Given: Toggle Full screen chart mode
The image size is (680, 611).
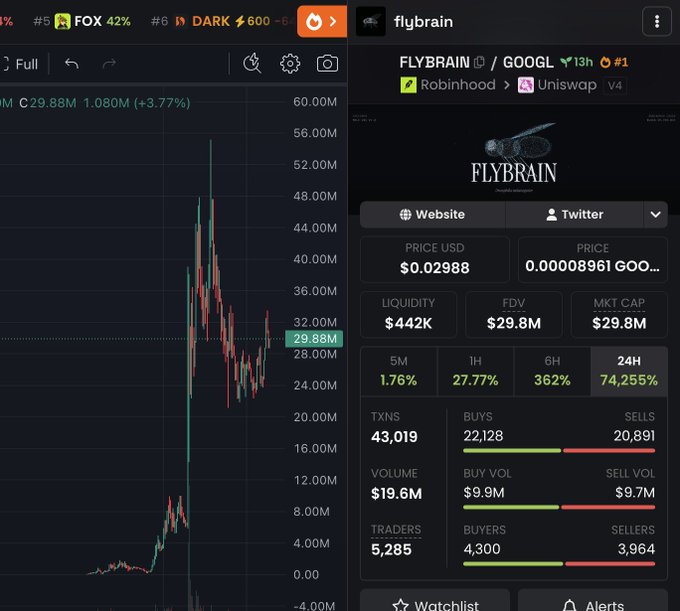Looking at the screenshot, I should point(20,64).
